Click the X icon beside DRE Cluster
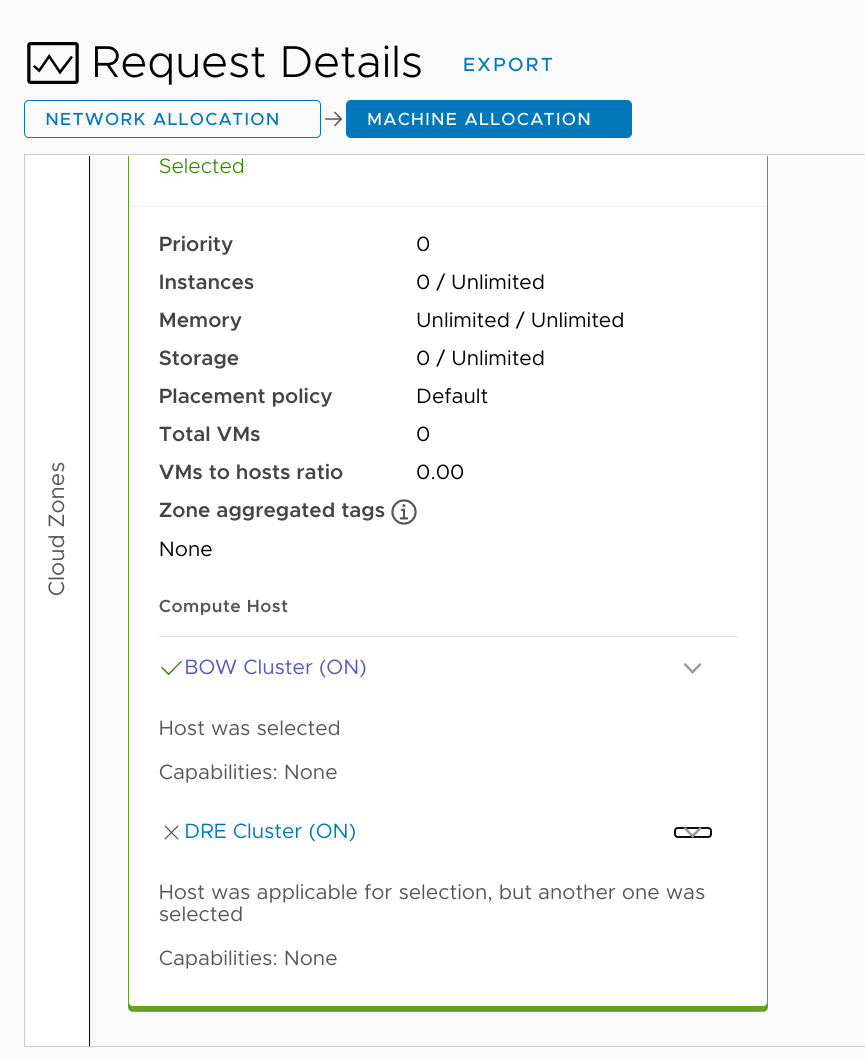Viewport: 865px width, 1060px height. tap(171, 832)
